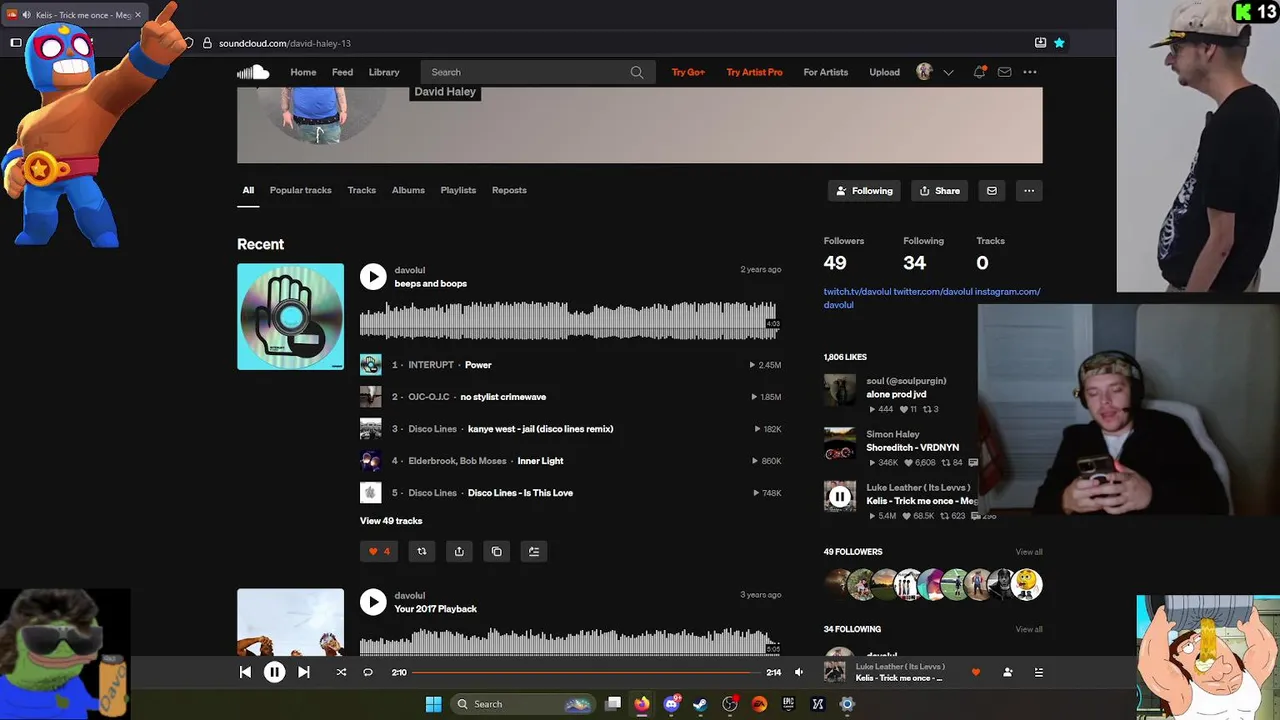Image resolution: width=1280 pixels, height=720 pixels.
Task: Go to Home in SoundCloud nav
Action: click(x=303, y=72)
